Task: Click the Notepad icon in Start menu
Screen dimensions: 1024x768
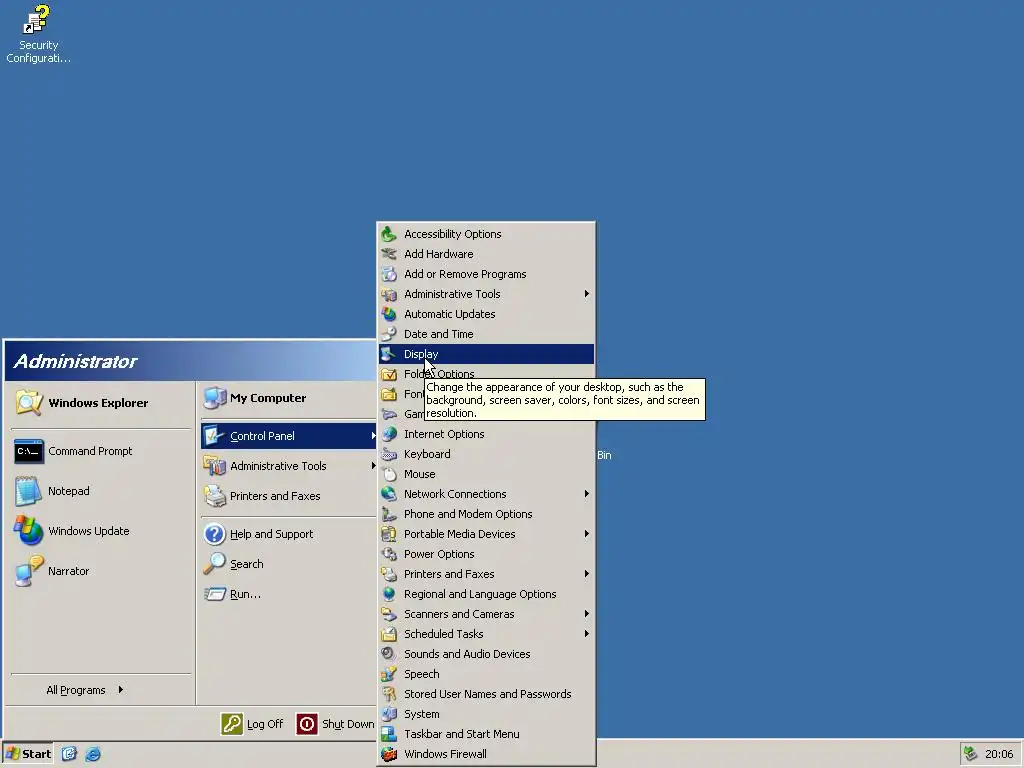Action: (x=29, y=491)
